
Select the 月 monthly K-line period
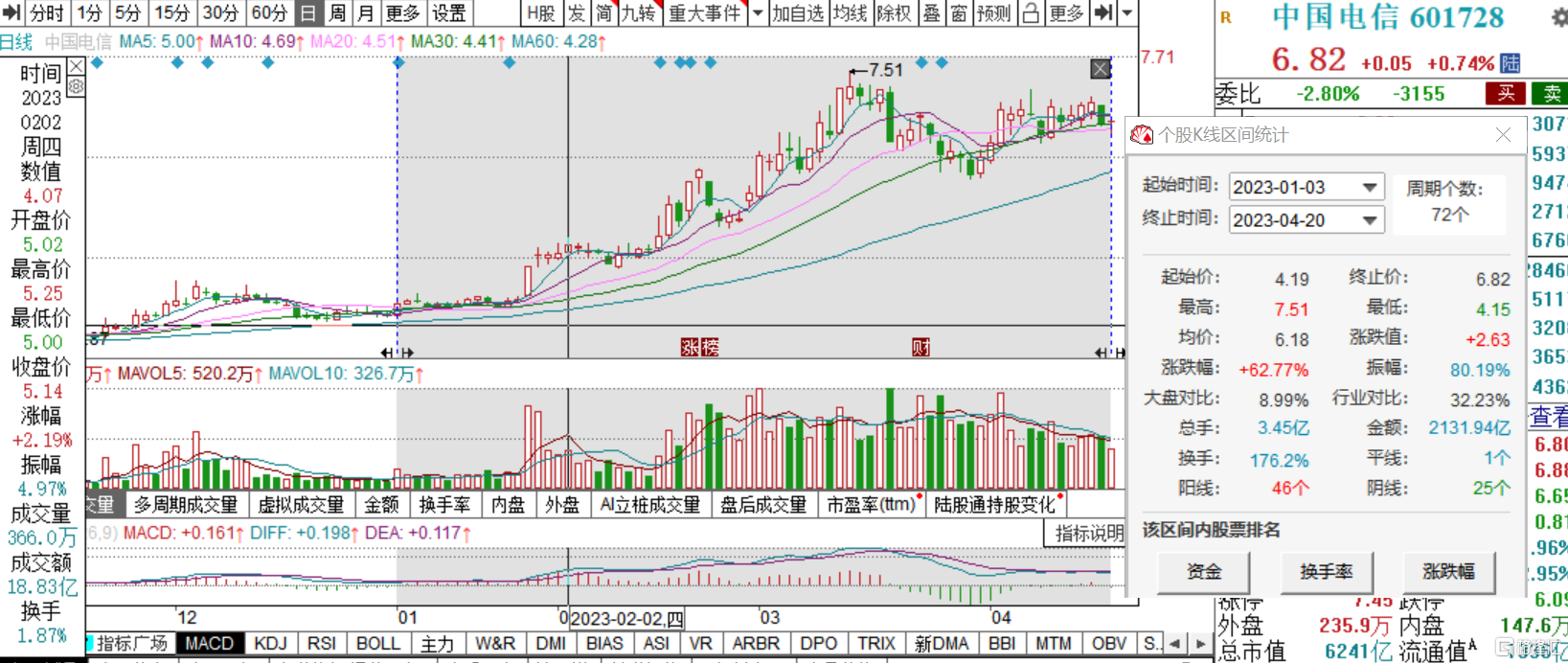coord(365,12)
